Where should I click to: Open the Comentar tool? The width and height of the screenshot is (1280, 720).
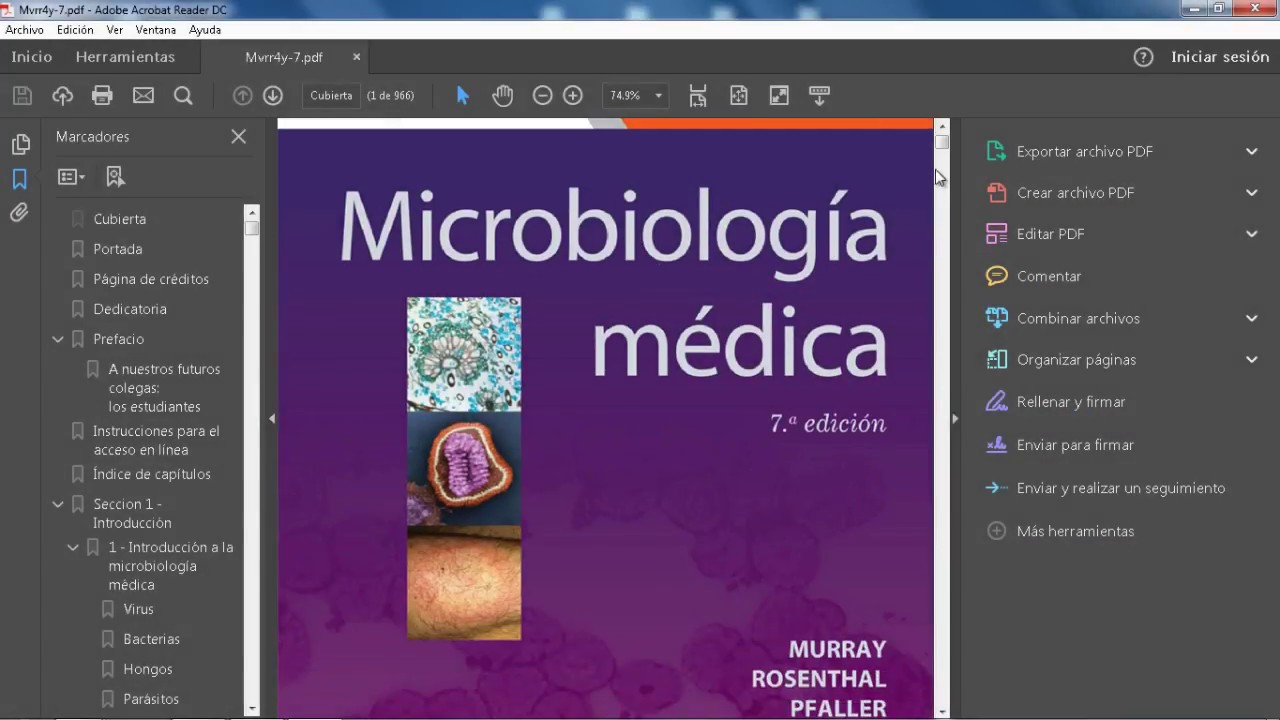1049,276
